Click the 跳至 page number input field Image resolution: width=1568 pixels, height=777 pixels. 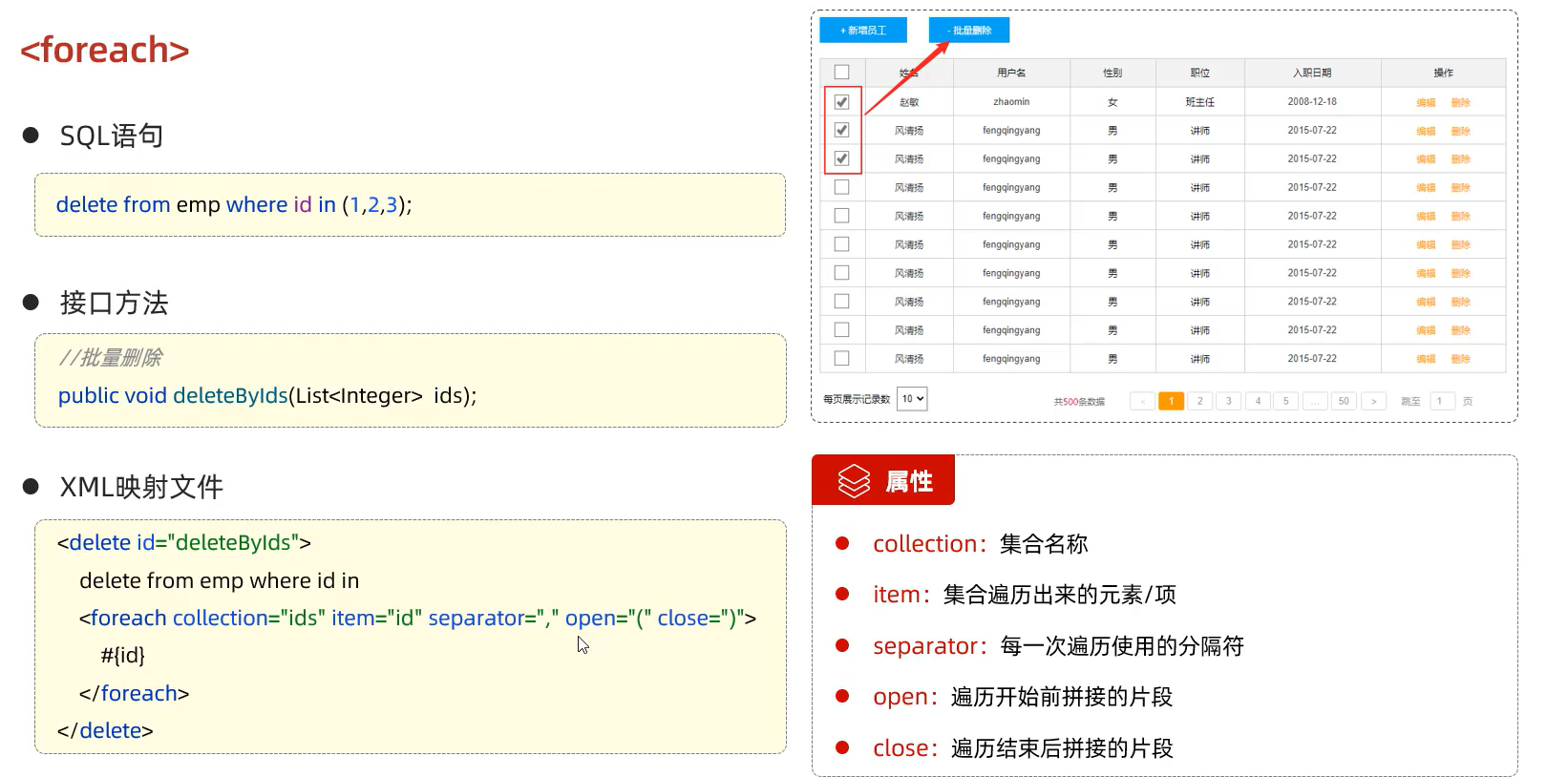click(x=1440, y=401)
